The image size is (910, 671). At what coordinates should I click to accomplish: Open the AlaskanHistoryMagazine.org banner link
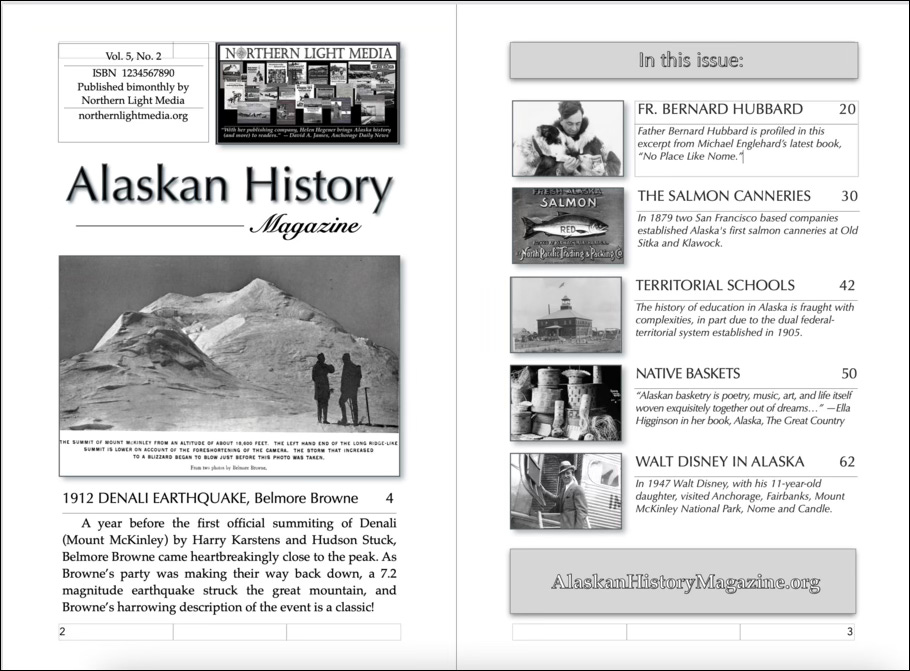(x=683, y=581)
